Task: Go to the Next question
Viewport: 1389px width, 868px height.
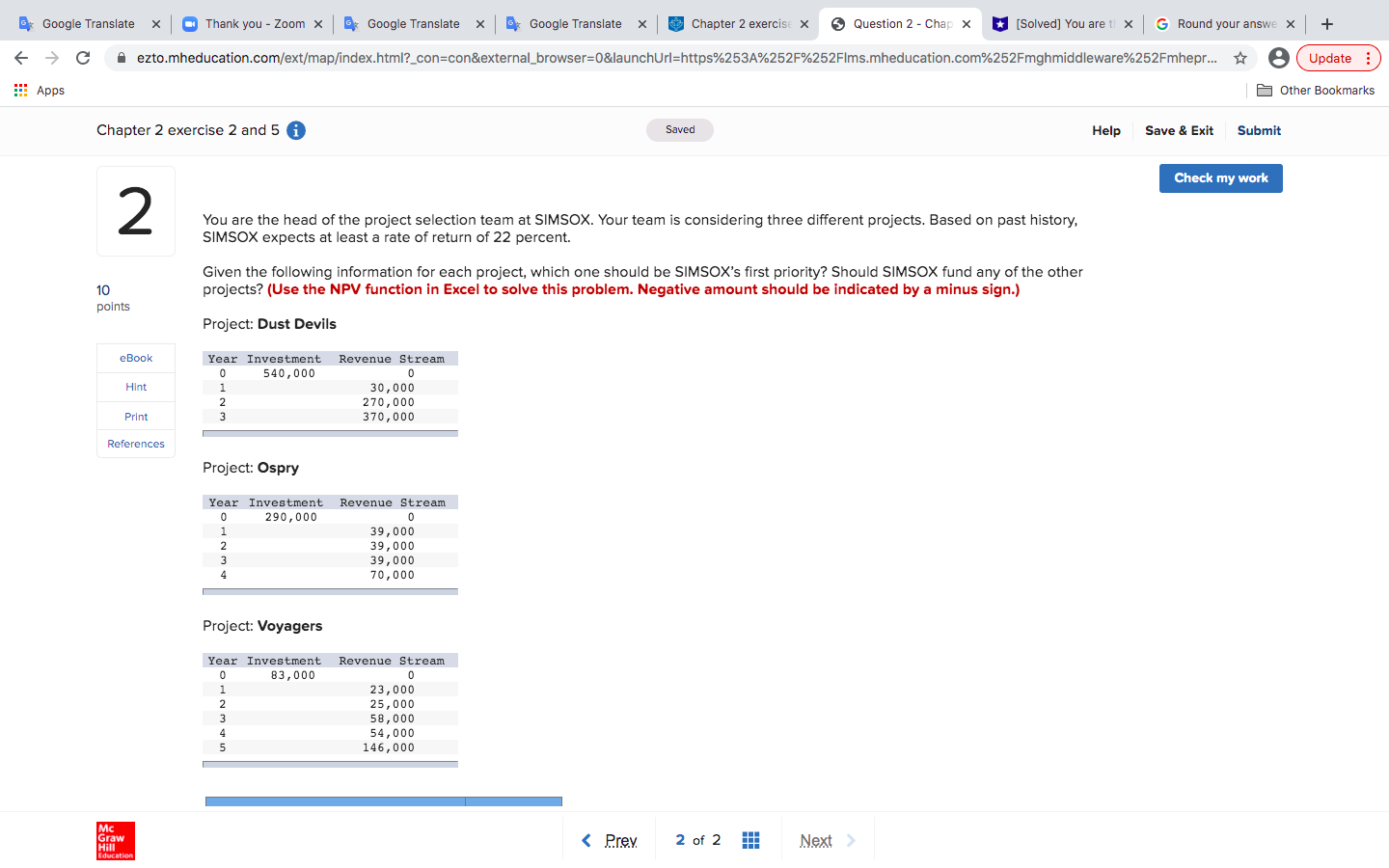Action: 828,840
